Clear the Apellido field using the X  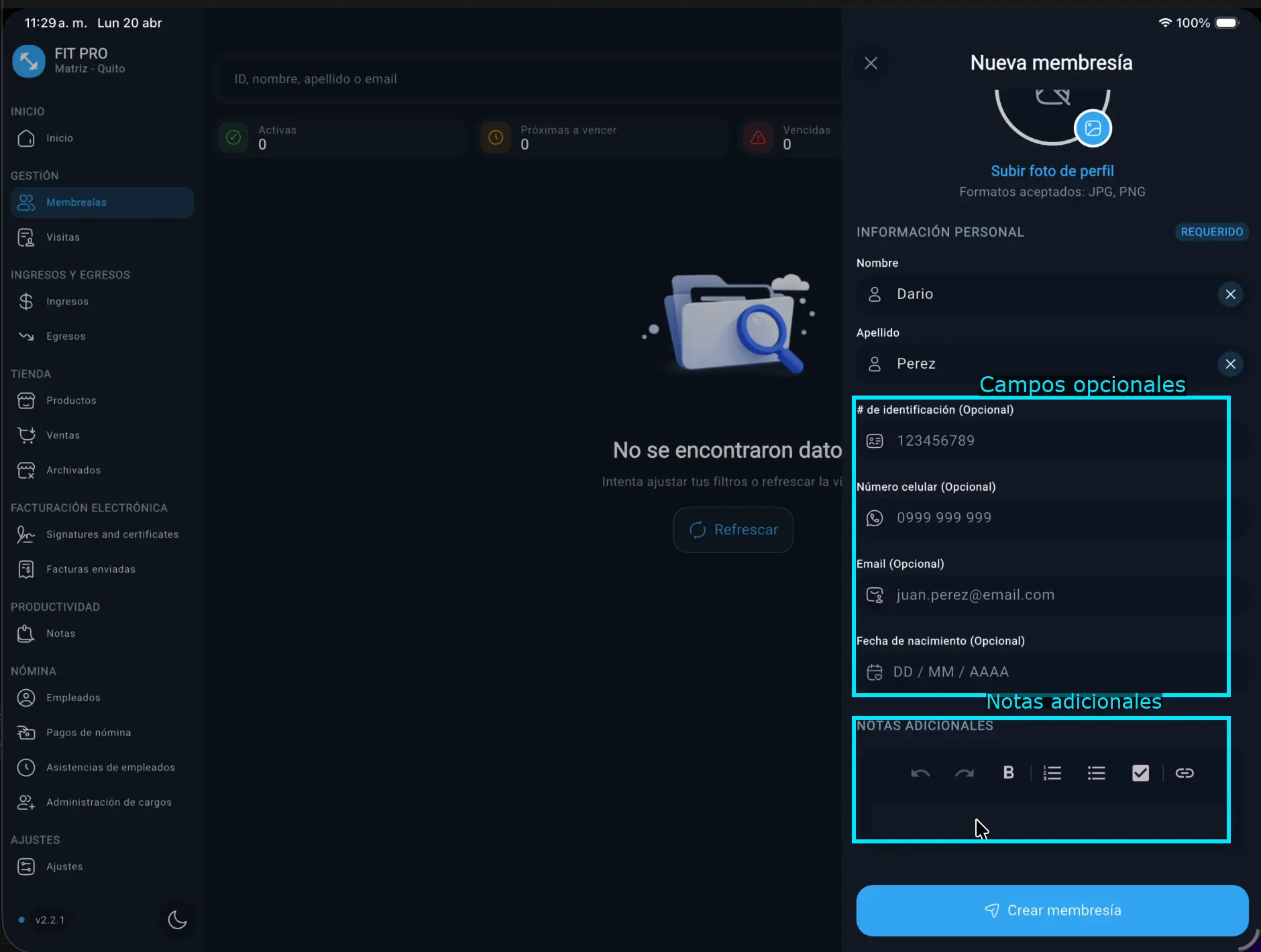click(1231, 364)
